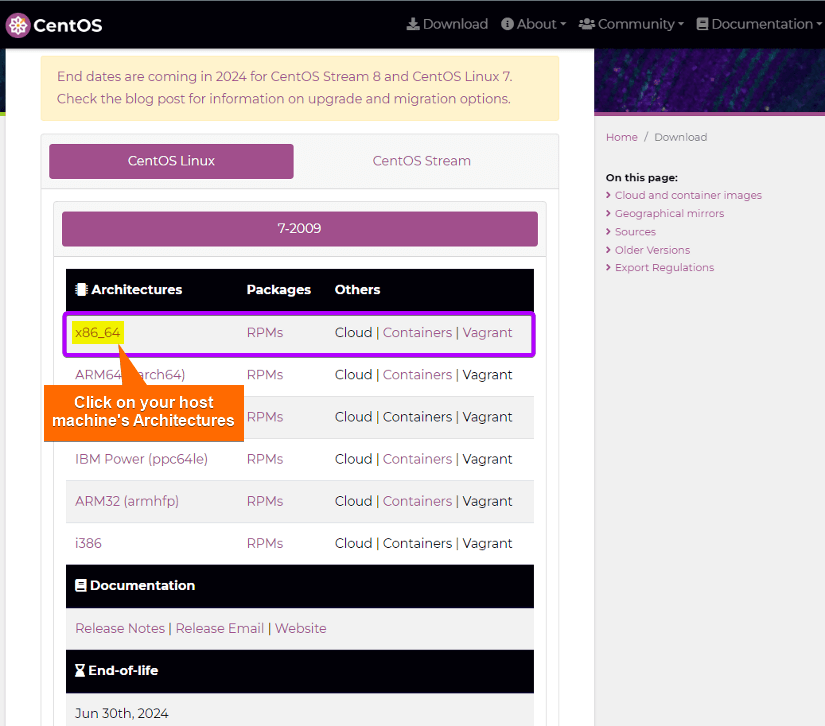Open Containers link in ARM32 row
Screen dimensions: 825x726
click(417, 501)
